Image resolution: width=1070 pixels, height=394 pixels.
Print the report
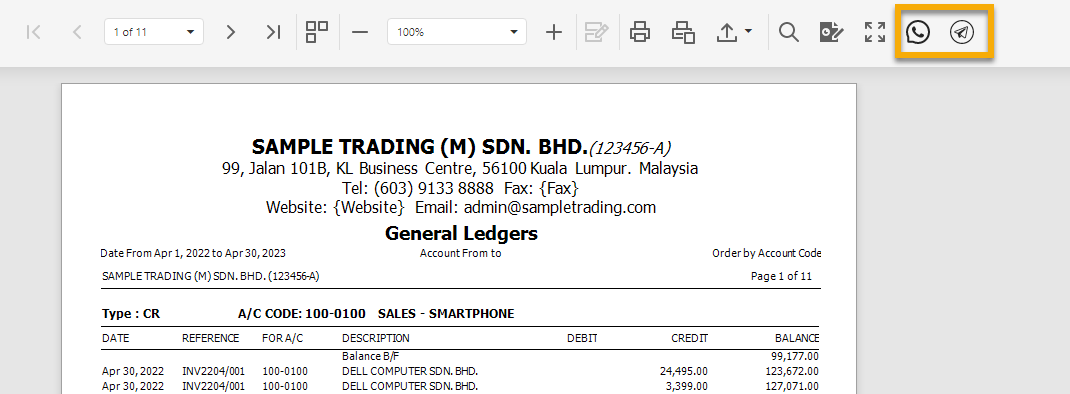(x=639, y=32)
